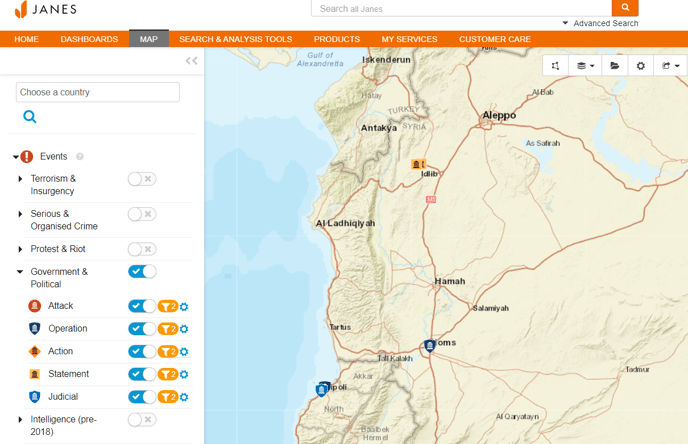Open map settings gear in toolbar
This screenshot has width=688, height=444.
pyautogui.click(x=641, y=66)
